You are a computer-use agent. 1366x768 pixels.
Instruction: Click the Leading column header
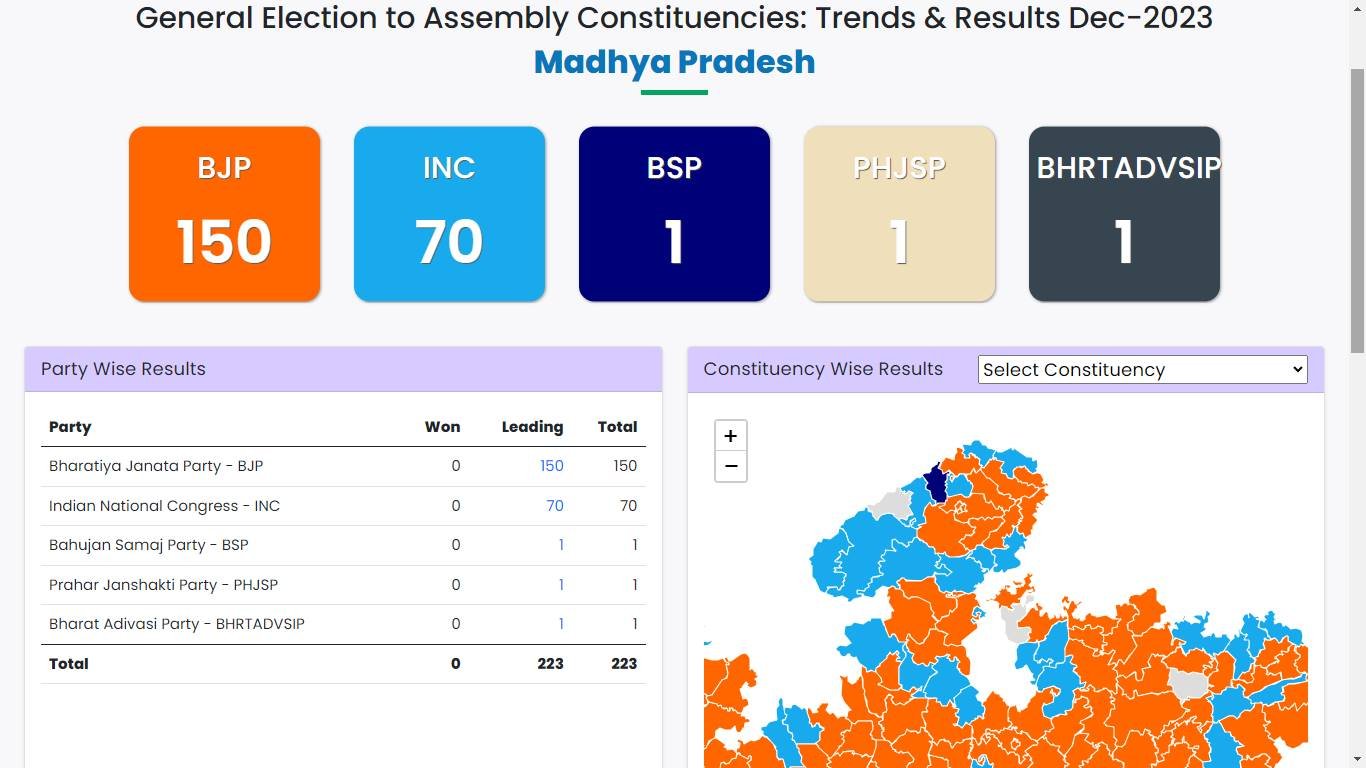pos(532,427)
